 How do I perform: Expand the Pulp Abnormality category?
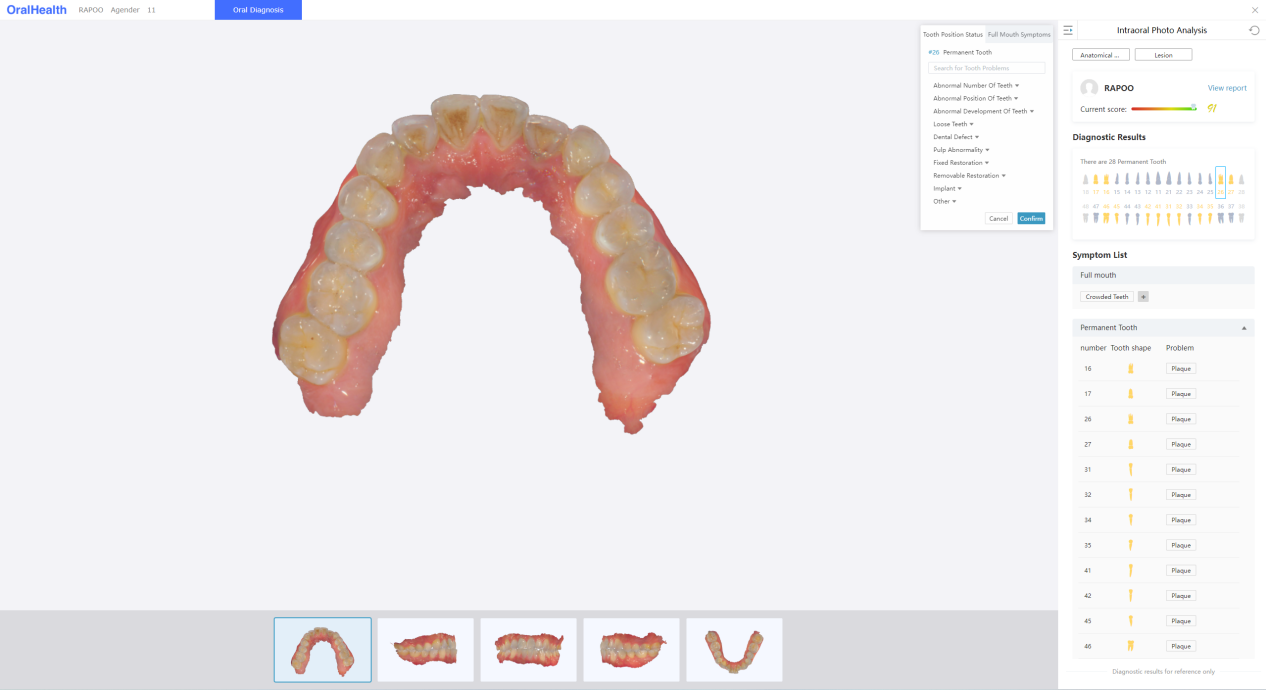[961, 150]
